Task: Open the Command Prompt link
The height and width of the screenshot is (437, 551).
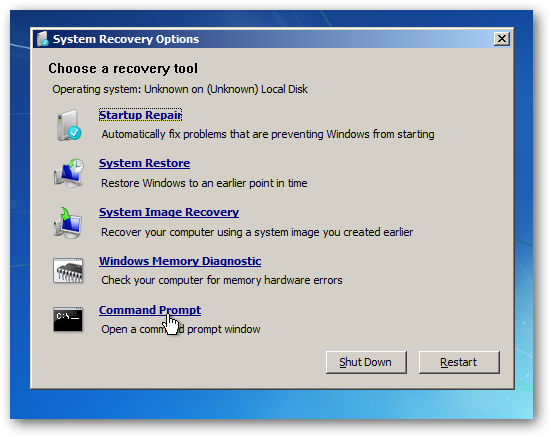Action: (x=150, y=310)
